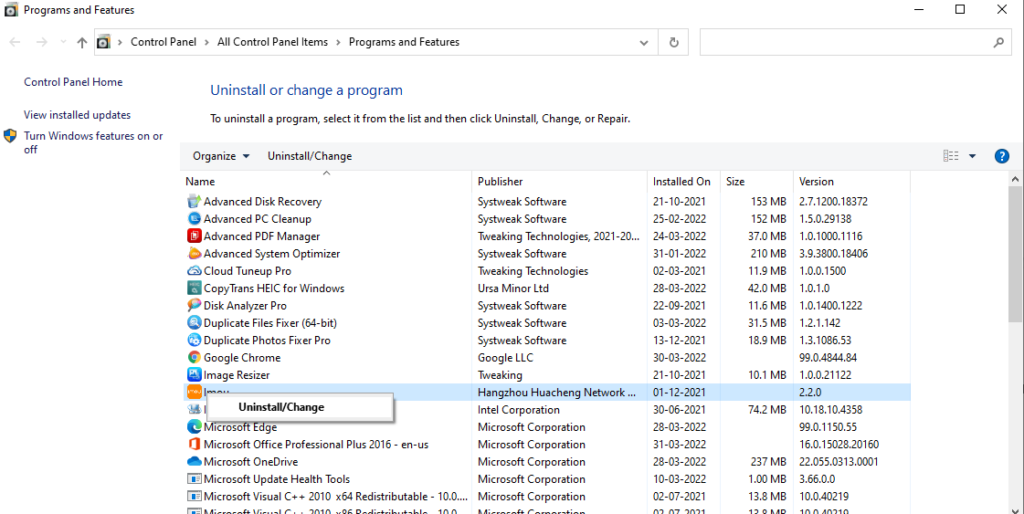Sort by the Installed On column header
Image resolution: width=1024 pixels, height=514 pixels.
pyautogui.click(x=684, y=181)
